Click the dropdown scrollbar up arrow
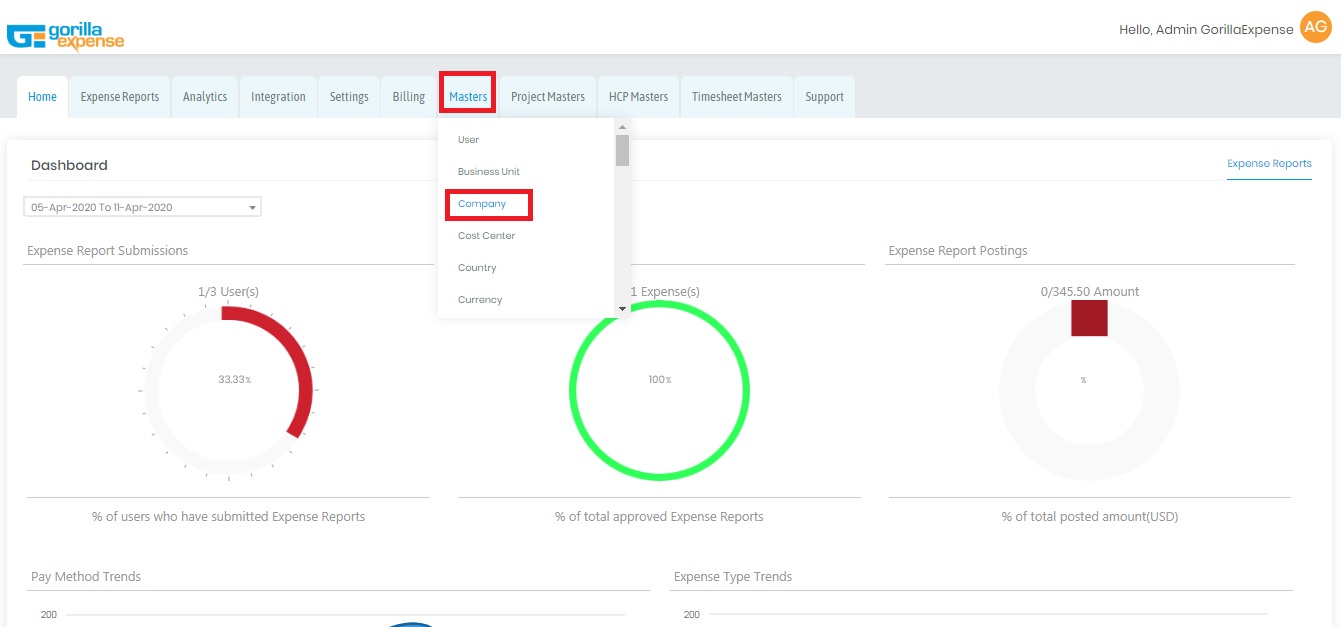This screenshot has width=1341, height=627. (x=622, y=127)
